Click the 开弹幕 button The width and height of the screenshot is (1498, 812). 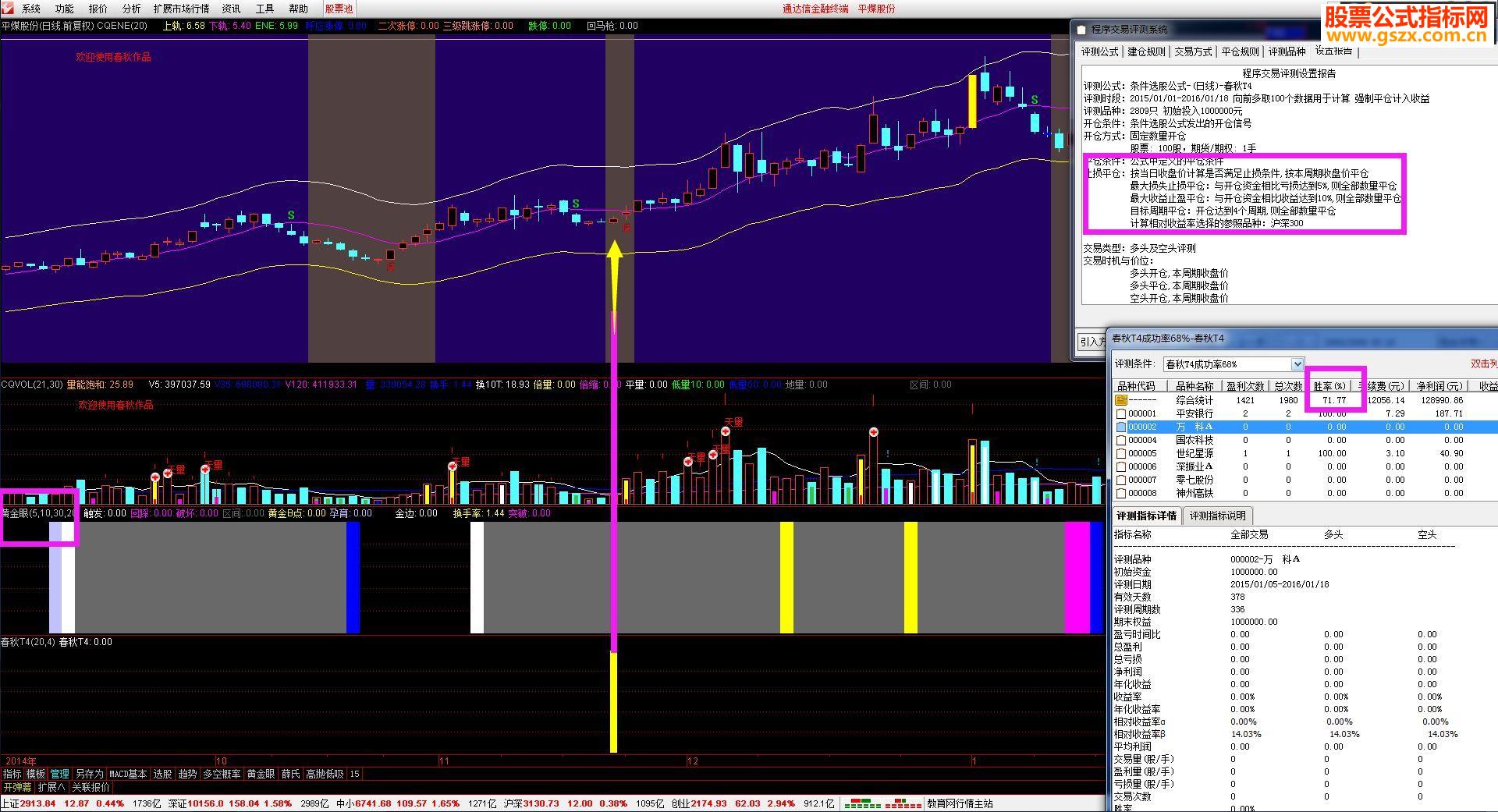pos(17,787)
